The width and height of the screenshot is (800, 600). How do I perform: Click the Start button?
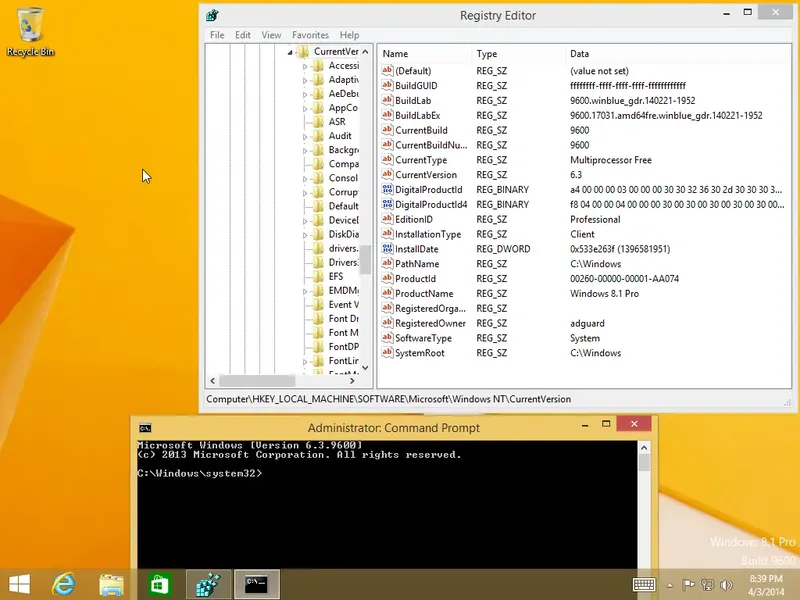click(x=18, y=584)
